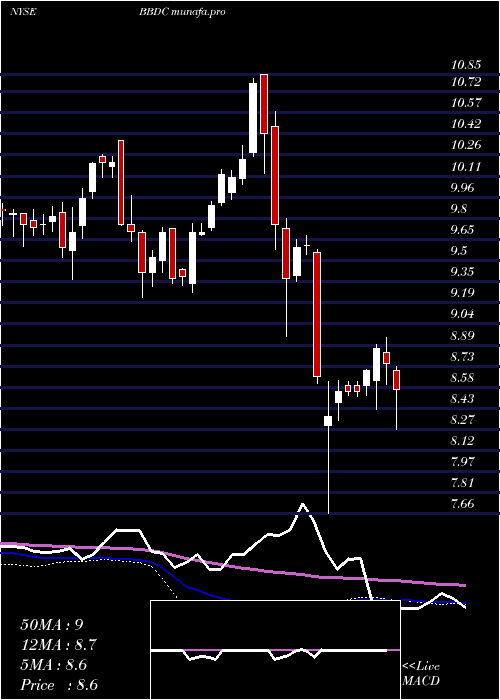Click the 10.57 price label

(x=466, y=103)
